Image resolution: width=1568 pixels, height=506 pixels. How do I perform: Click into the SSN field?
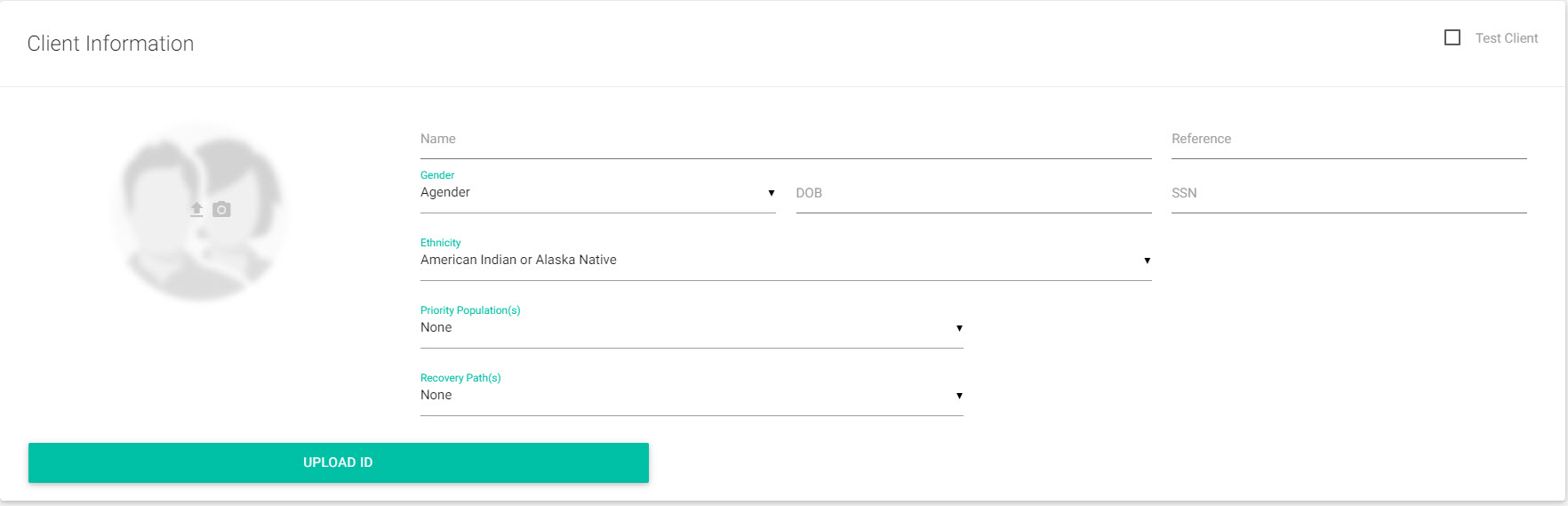coord(1349,194)
